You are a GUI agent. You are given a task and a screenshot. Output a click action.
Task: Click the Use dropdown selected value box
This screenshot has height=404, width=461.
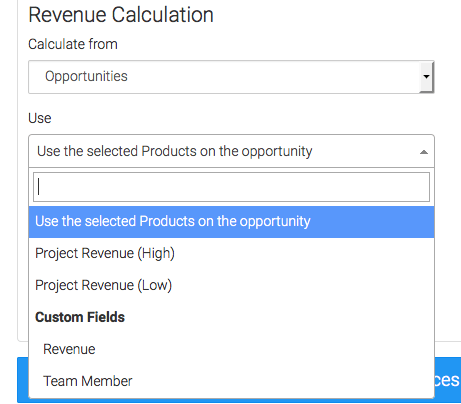tap(231, 151)
